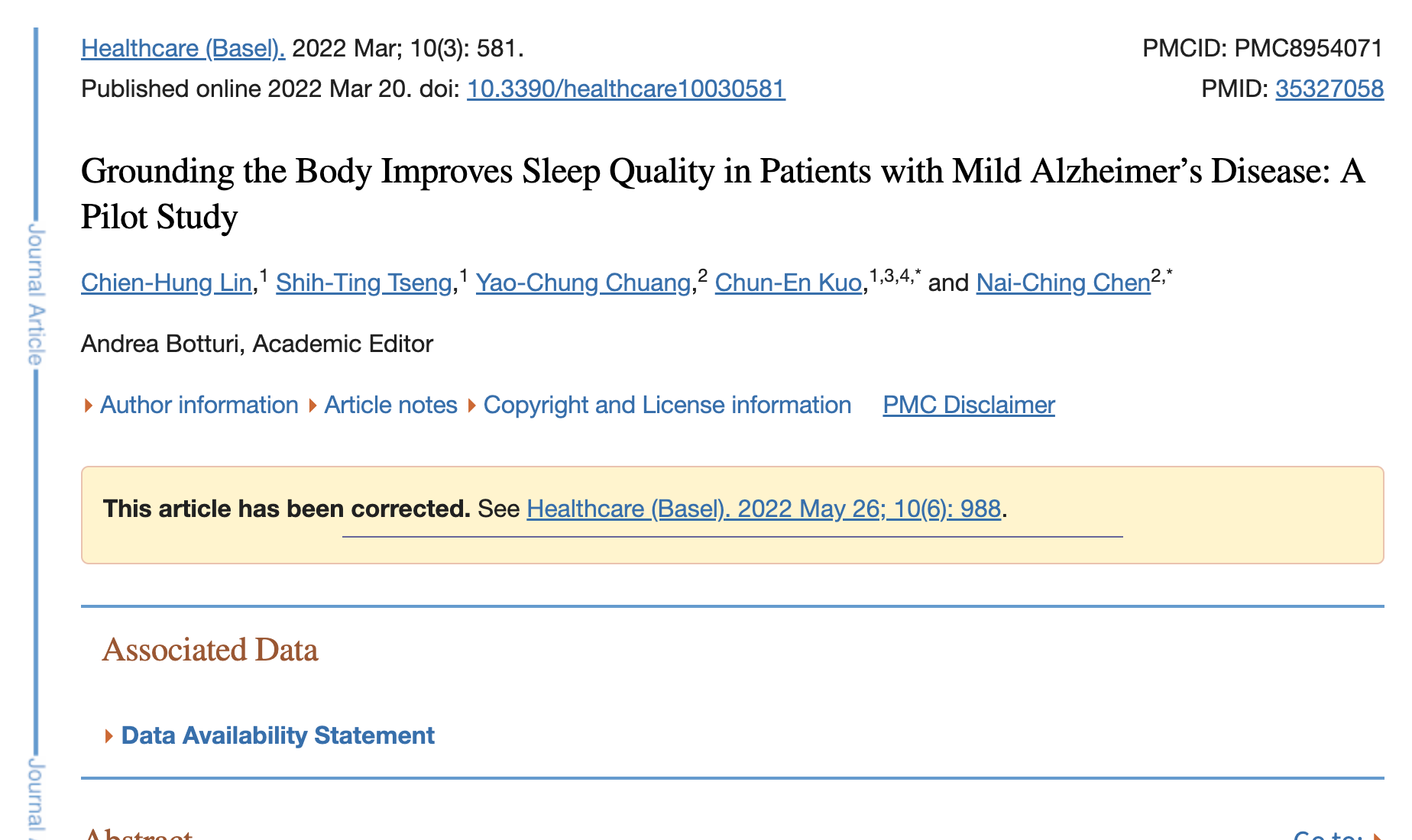The height and width of the screenshot is (840, 1412).
Task: Click the Journal Article sidebar label
Action: click(x=36, y=294)
